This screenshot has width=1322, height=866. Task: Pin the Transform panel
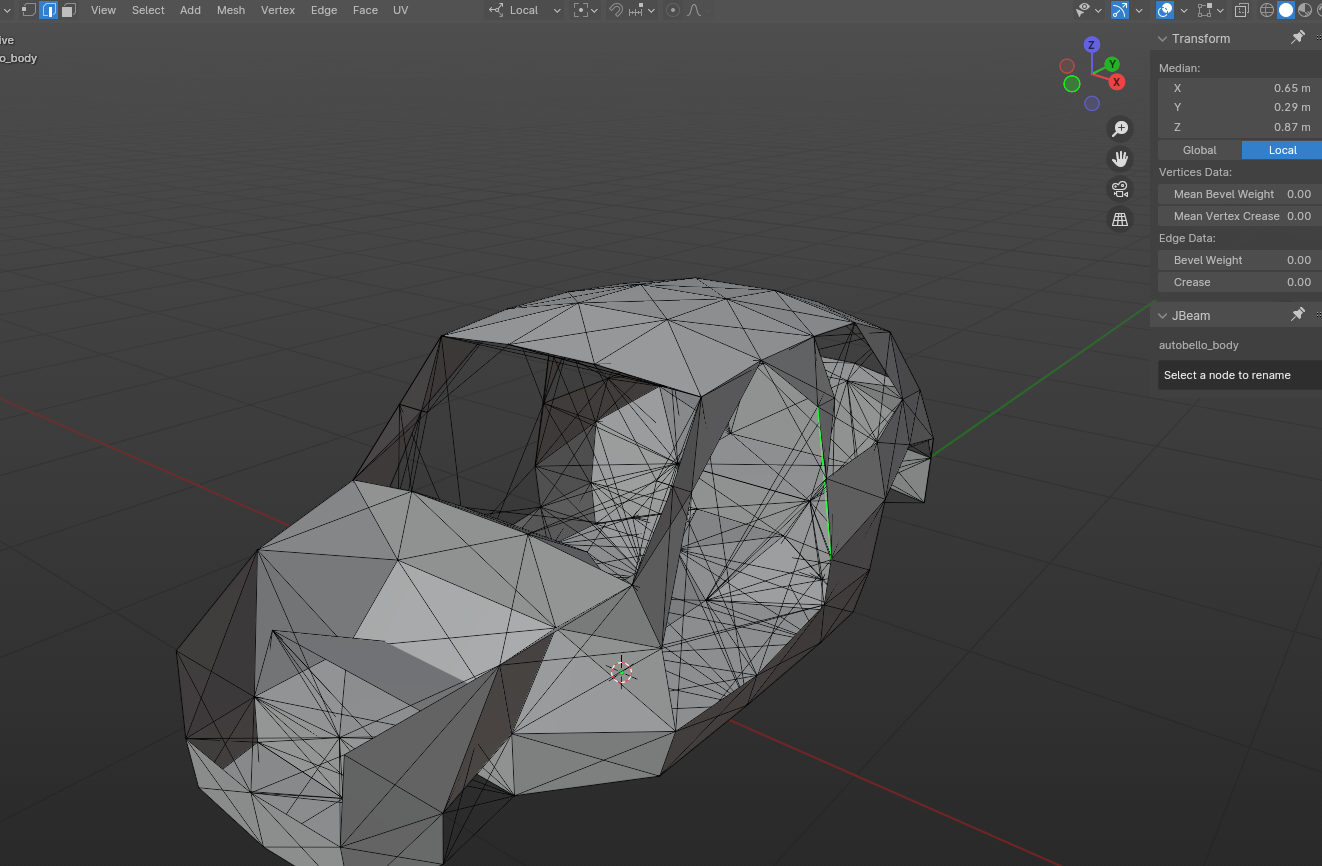1297,38
